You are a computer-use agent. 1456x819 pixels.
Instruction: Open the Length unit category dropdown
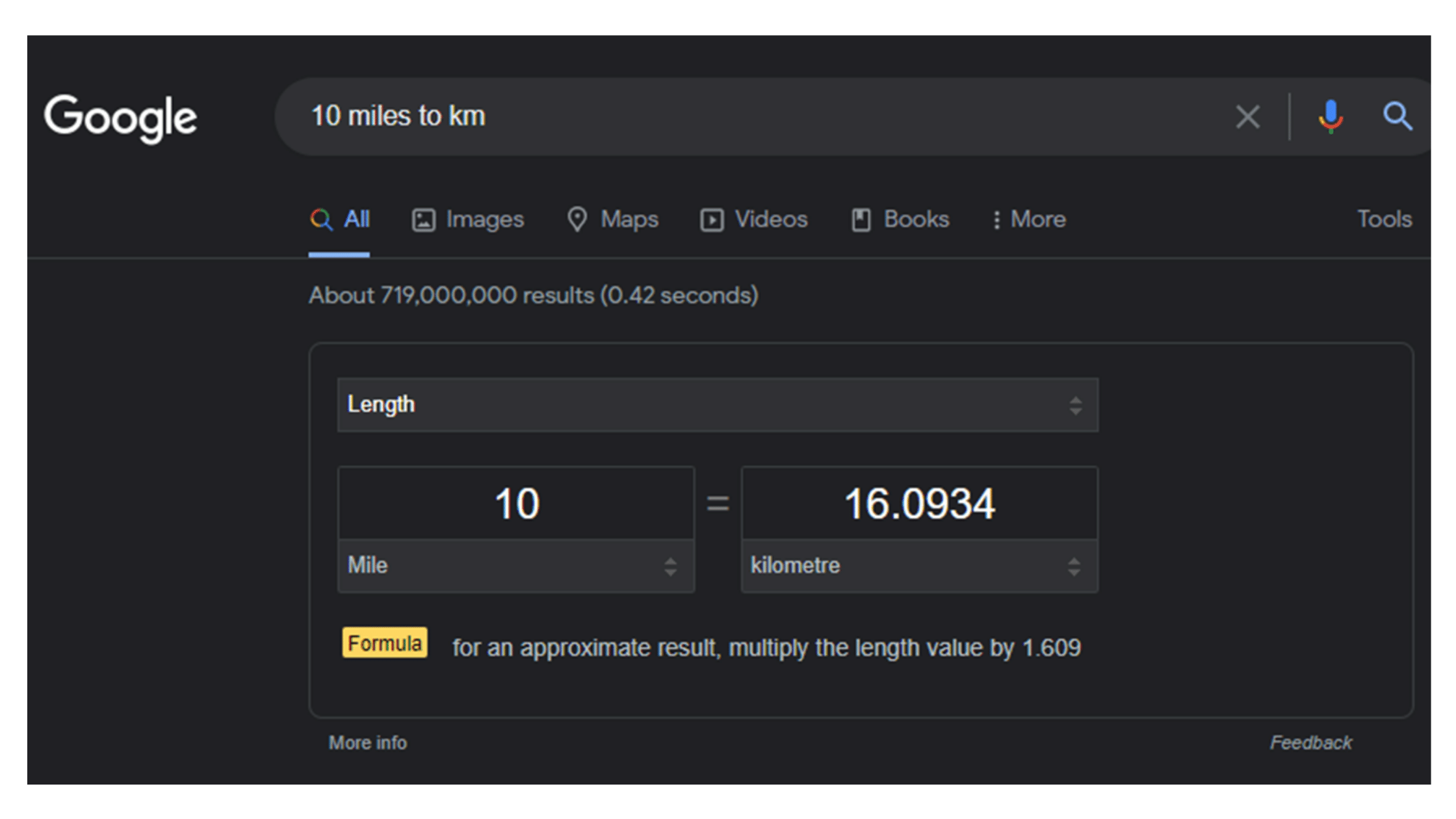pyautogui.click(x=718, y=405)
